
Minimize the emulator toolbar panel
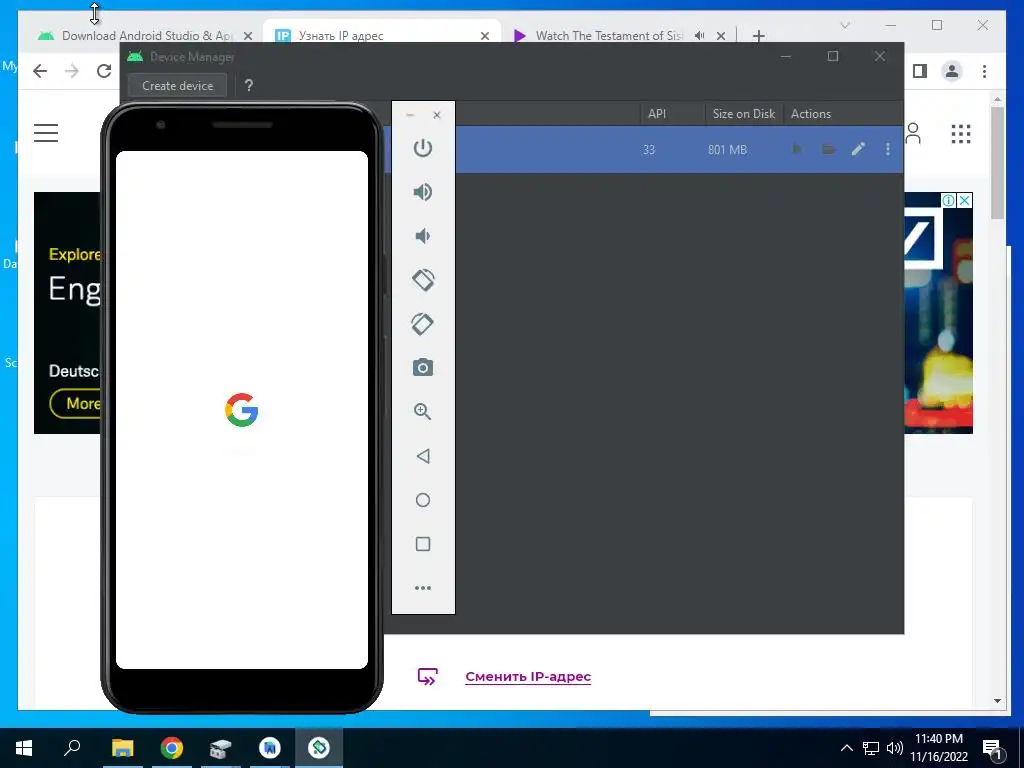click(410, 115)
